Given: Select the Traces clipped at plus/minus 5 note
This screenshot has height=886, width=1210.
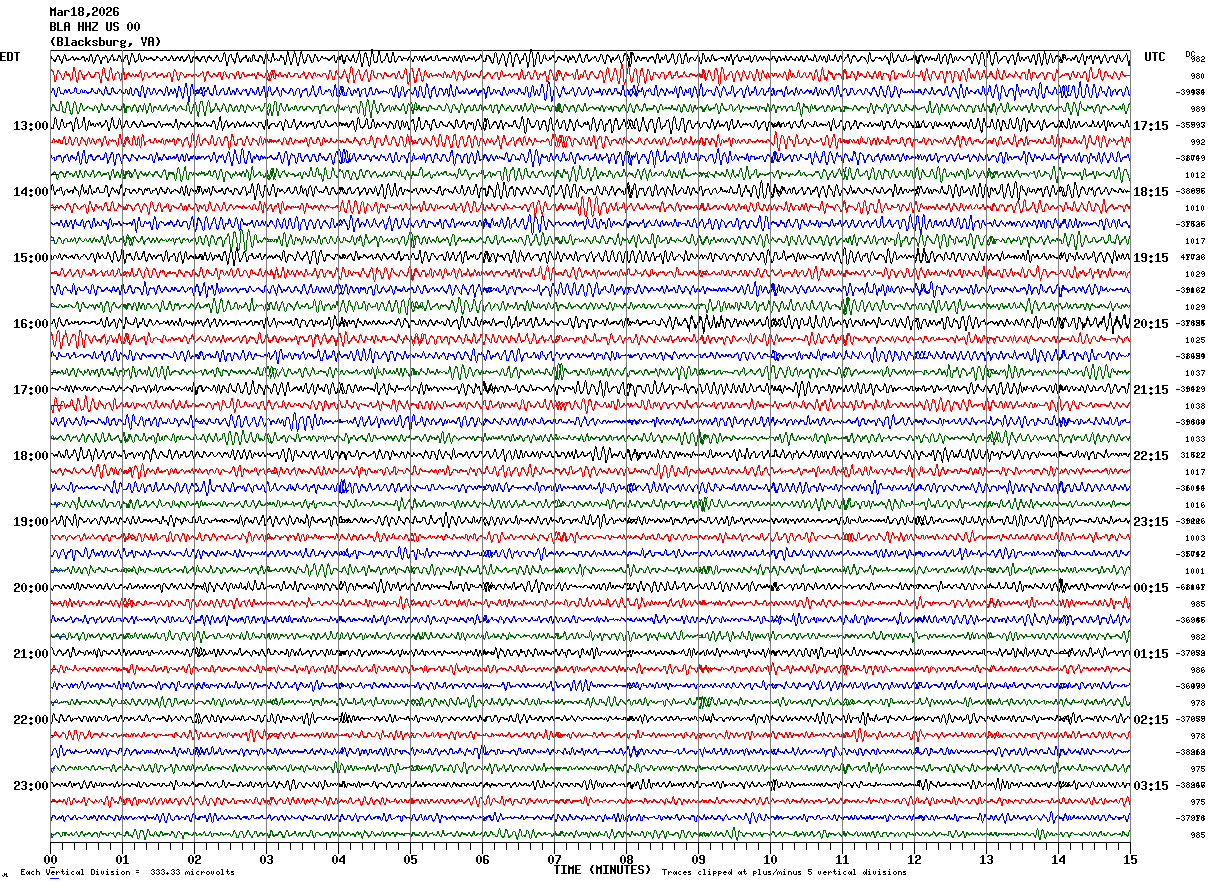Looking at the screenshot, I should click(784, 872).
